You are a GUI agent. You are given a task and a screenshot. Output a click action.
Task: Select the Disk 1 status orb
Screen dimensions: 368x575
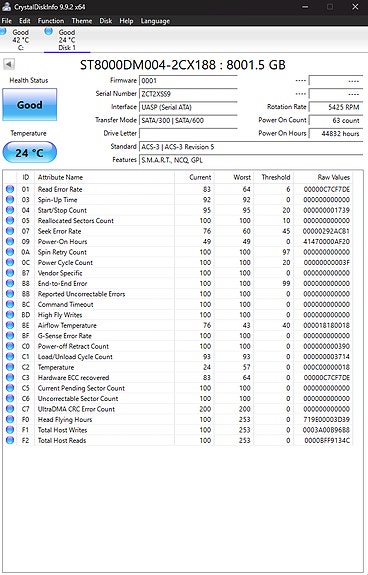click(x=48, y=32)
